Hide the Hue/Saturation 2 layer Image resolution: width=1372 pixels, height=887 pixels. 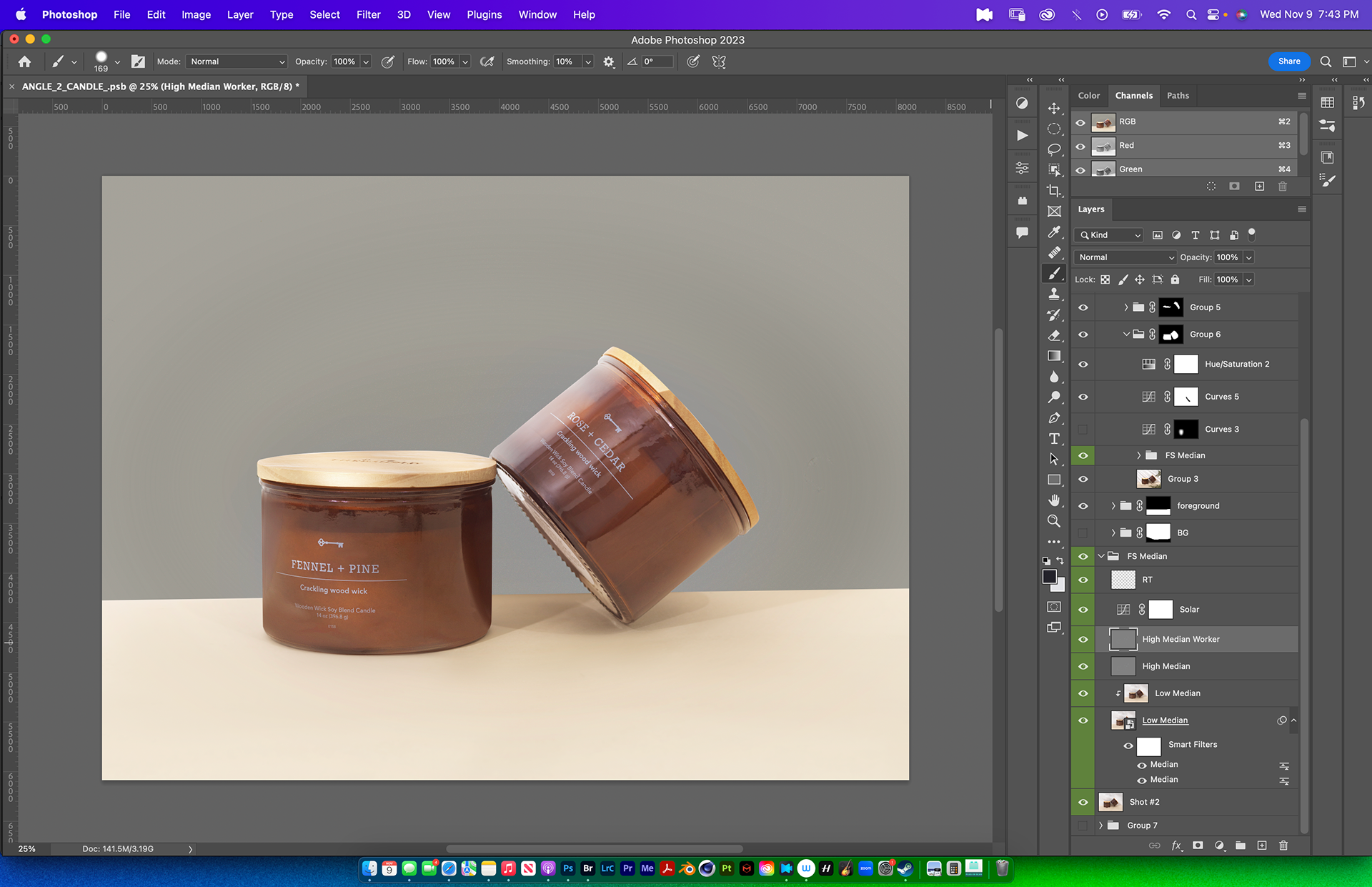point(1083,365)
